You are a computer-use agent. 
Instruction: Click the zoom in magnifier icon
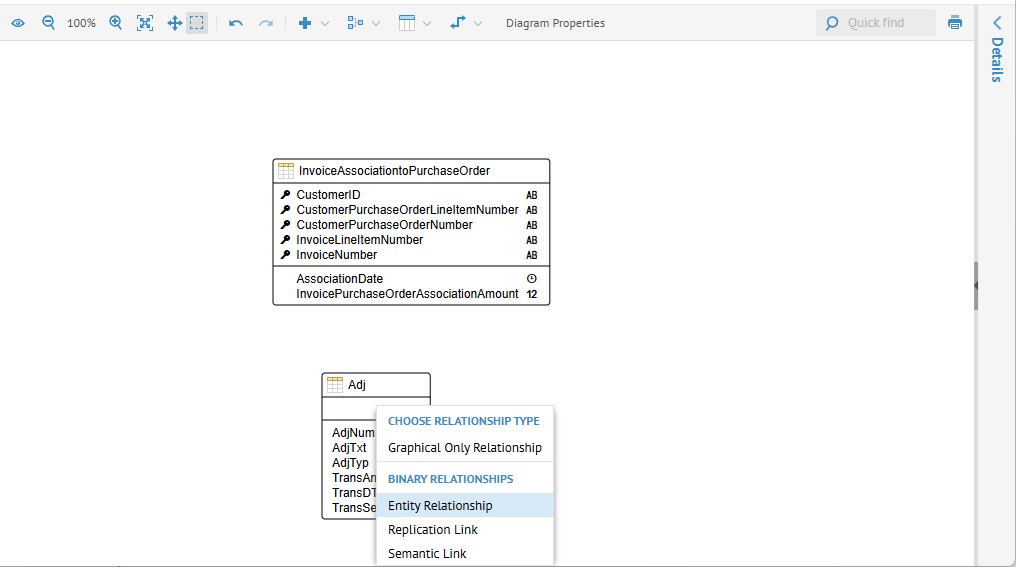tap(116, 23)
